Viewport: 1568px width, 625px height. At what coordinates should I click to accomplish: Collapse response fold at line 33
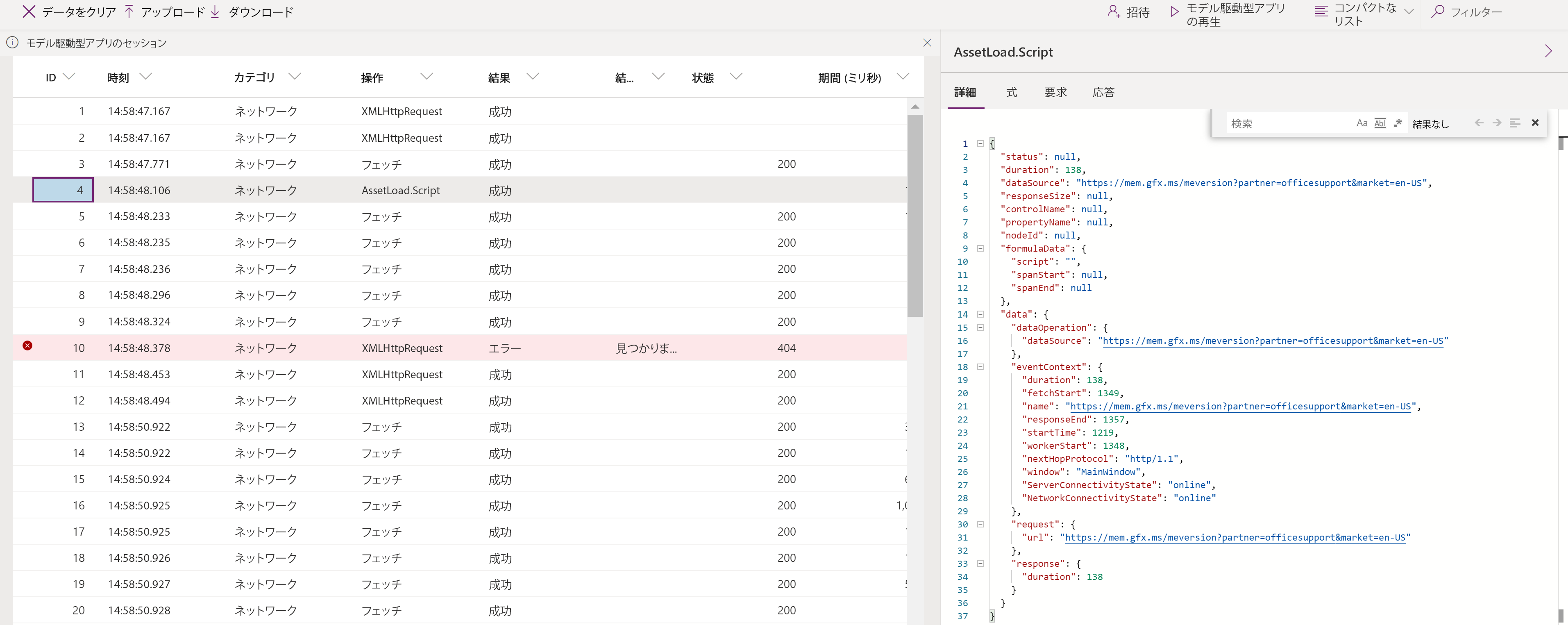pos(980,564)
